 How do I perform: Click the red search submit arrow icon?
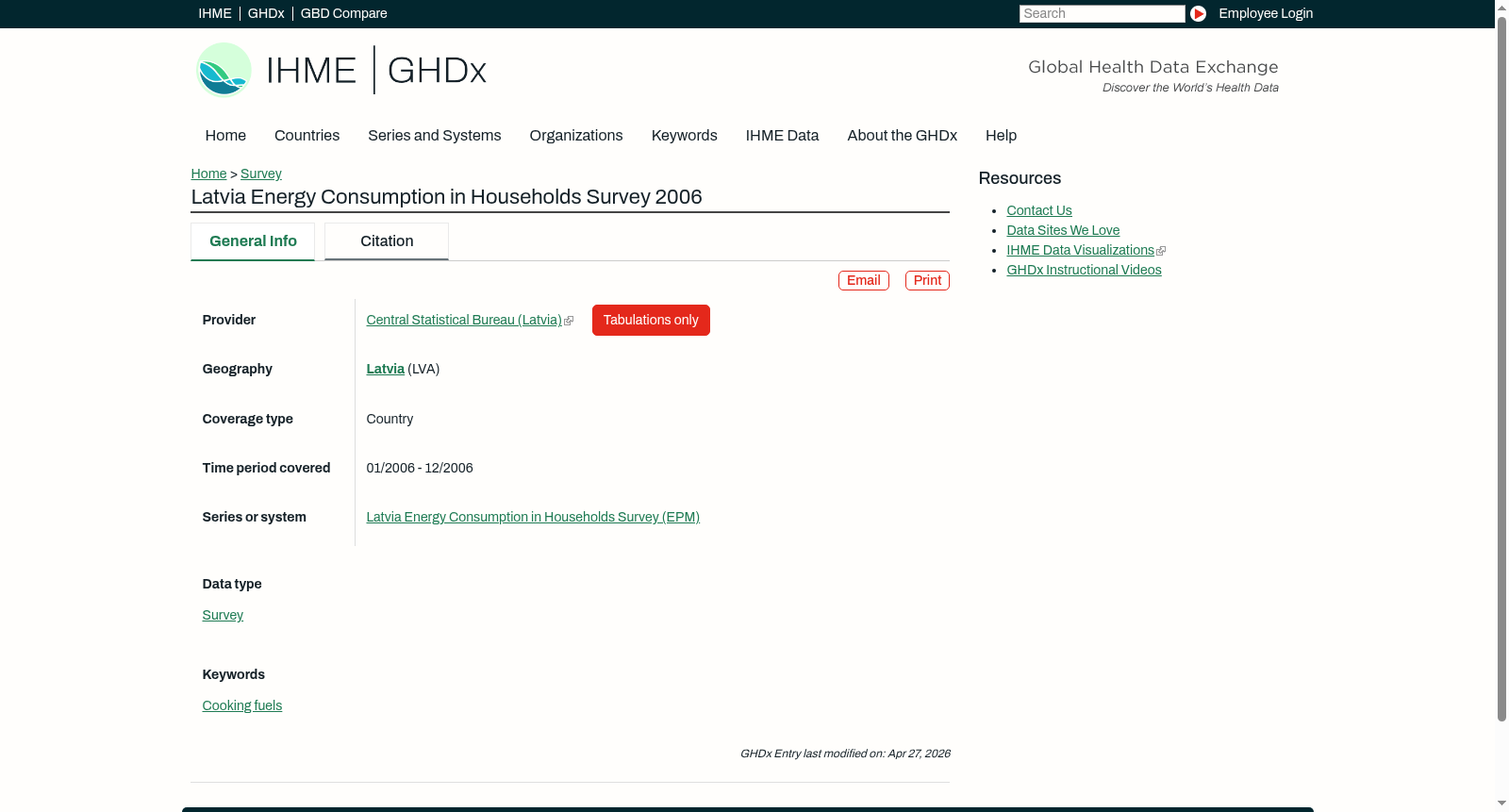(1198, 13)
